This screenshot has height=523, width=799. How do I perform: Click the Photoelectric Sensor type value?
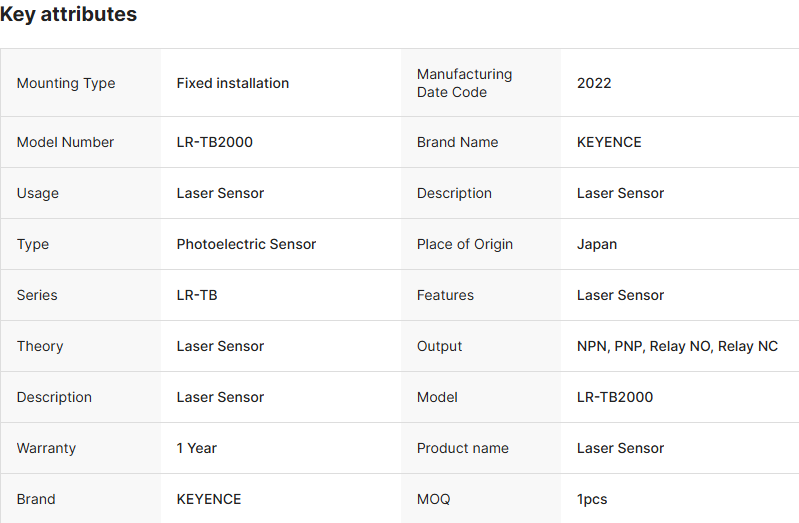tap(246, 244)
